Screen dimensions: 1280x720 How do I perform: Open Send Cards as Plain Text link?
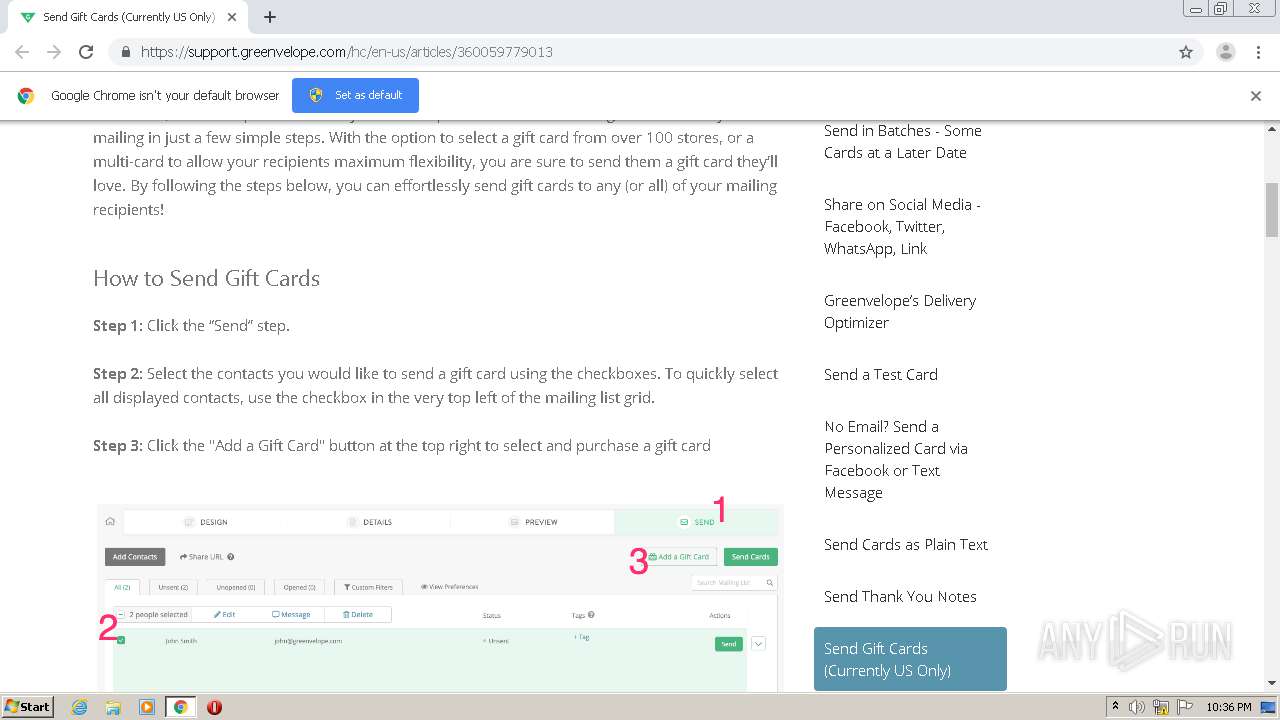tap(906, 544)
